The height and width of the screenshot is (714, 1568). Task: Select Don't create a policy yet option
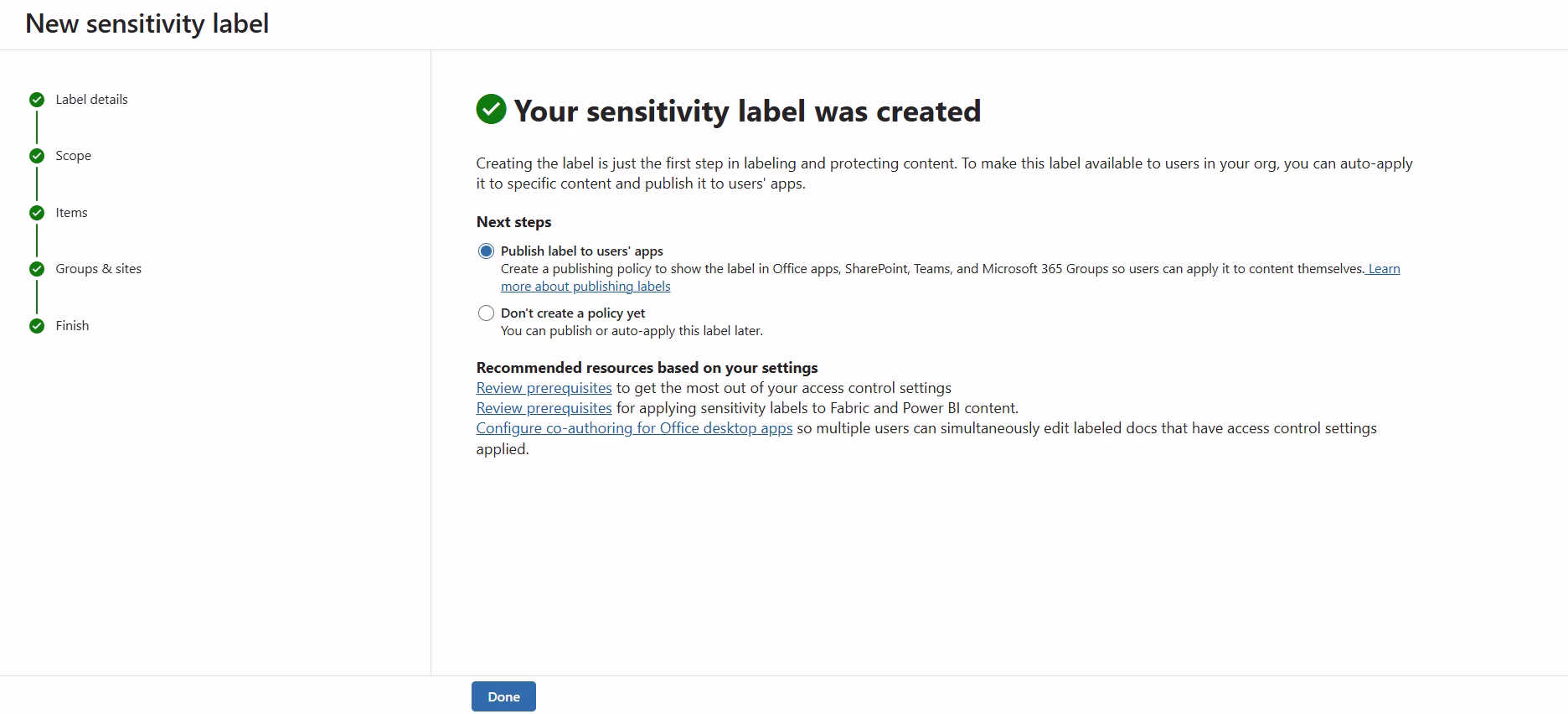coord(486,313)
